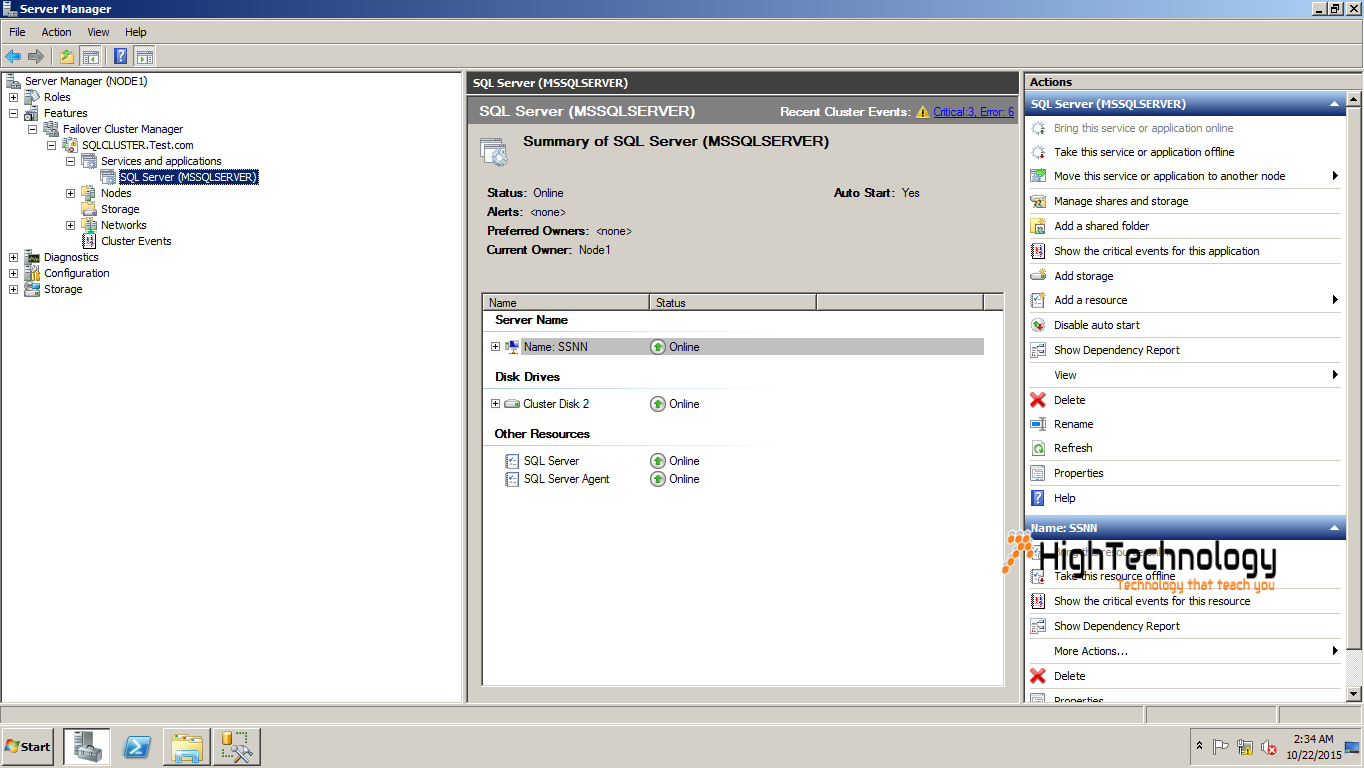Collapse Services and applications node
This screenshot has width=1364, height=768.
[70, 161]
